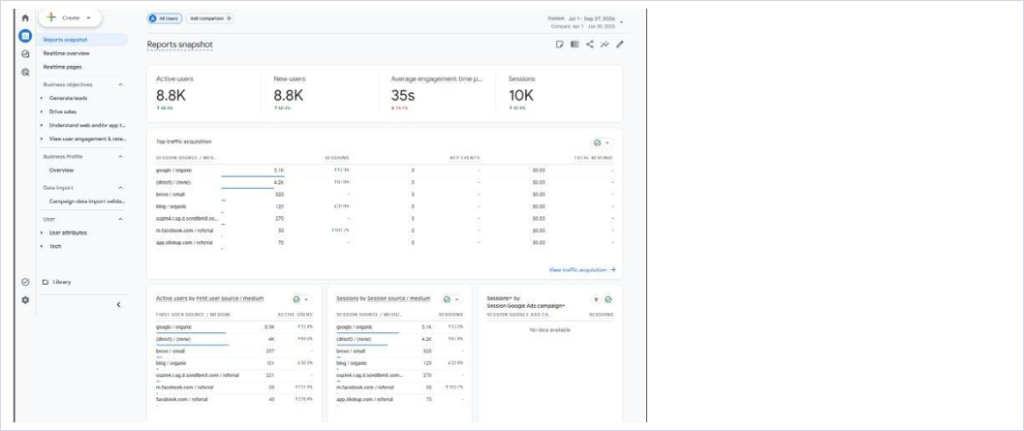Viewport: 1024px width, 431px height.
Task: Open the Home icon in left rail
Action: 25,18
